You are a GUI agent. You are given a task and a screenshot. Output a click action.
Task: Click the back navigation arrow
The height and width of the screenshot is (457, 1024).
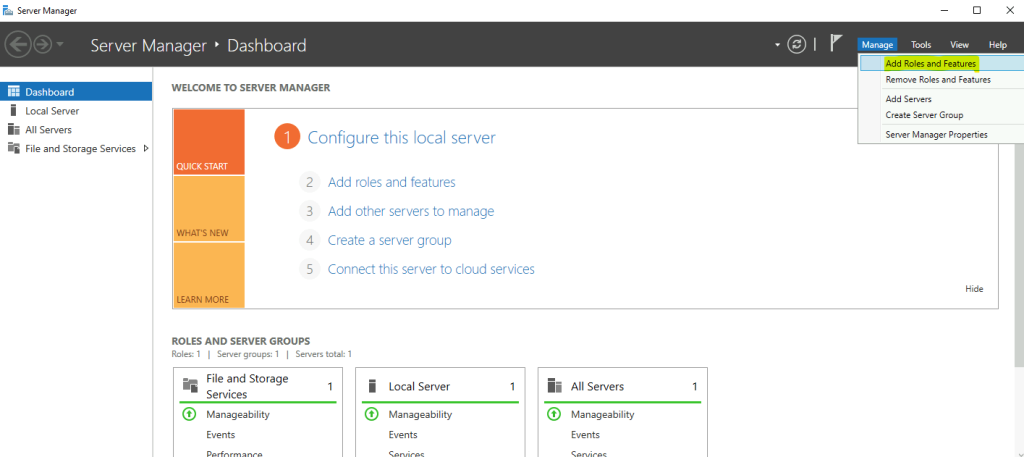coord(17,44)
